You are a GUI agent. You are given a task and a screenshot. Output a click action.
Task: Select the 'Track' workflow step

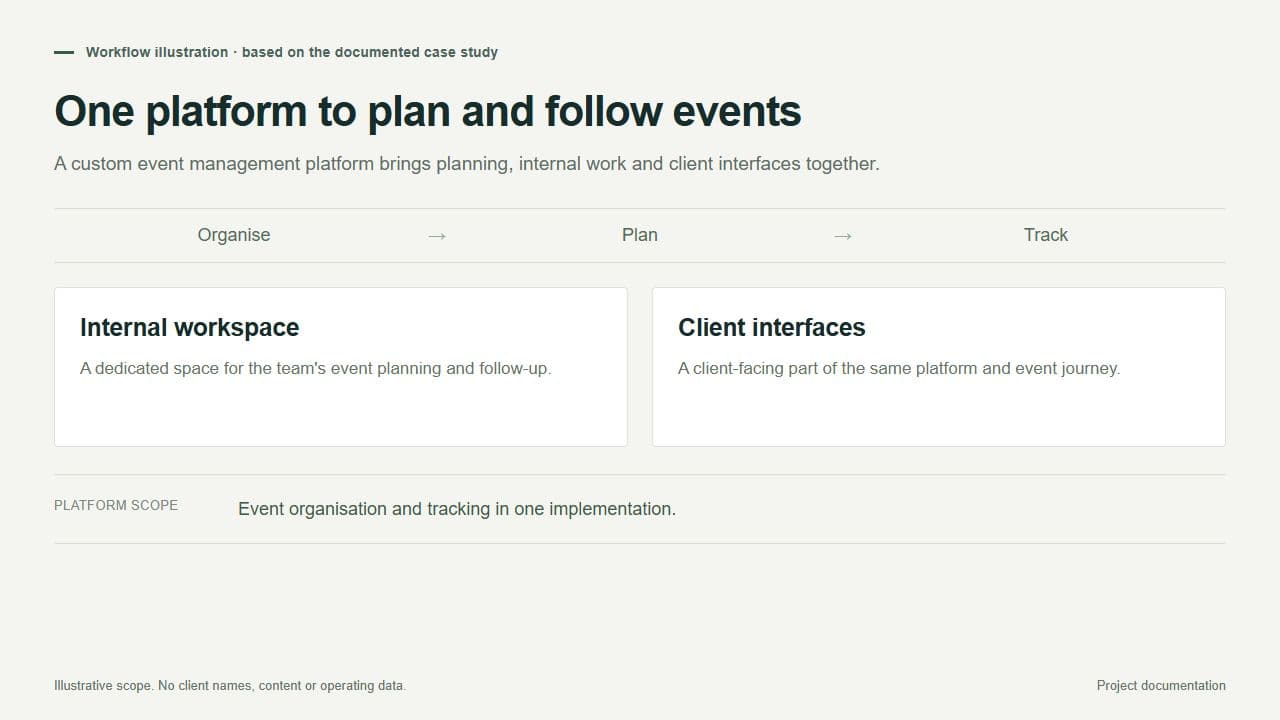pyautogui.click(x=1046, y=235)
